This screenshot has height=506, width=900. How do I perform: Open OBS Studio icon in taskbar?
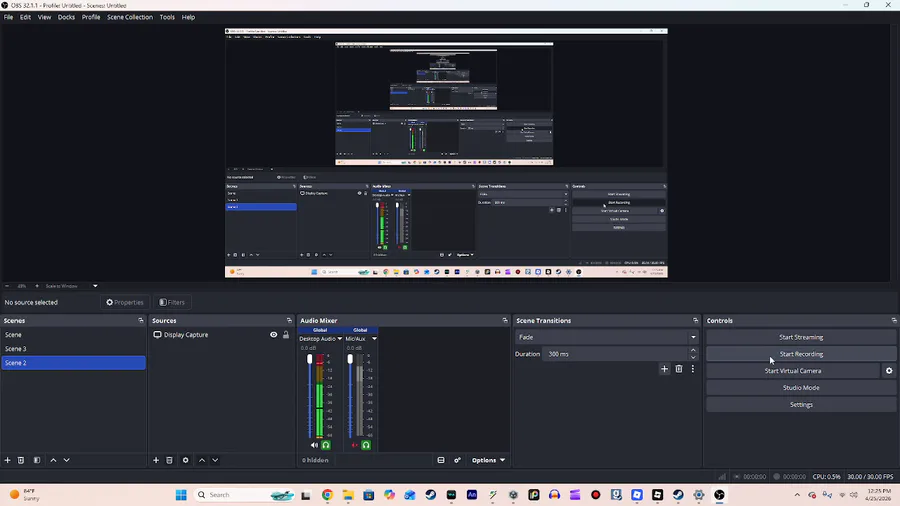click(719, 495)
